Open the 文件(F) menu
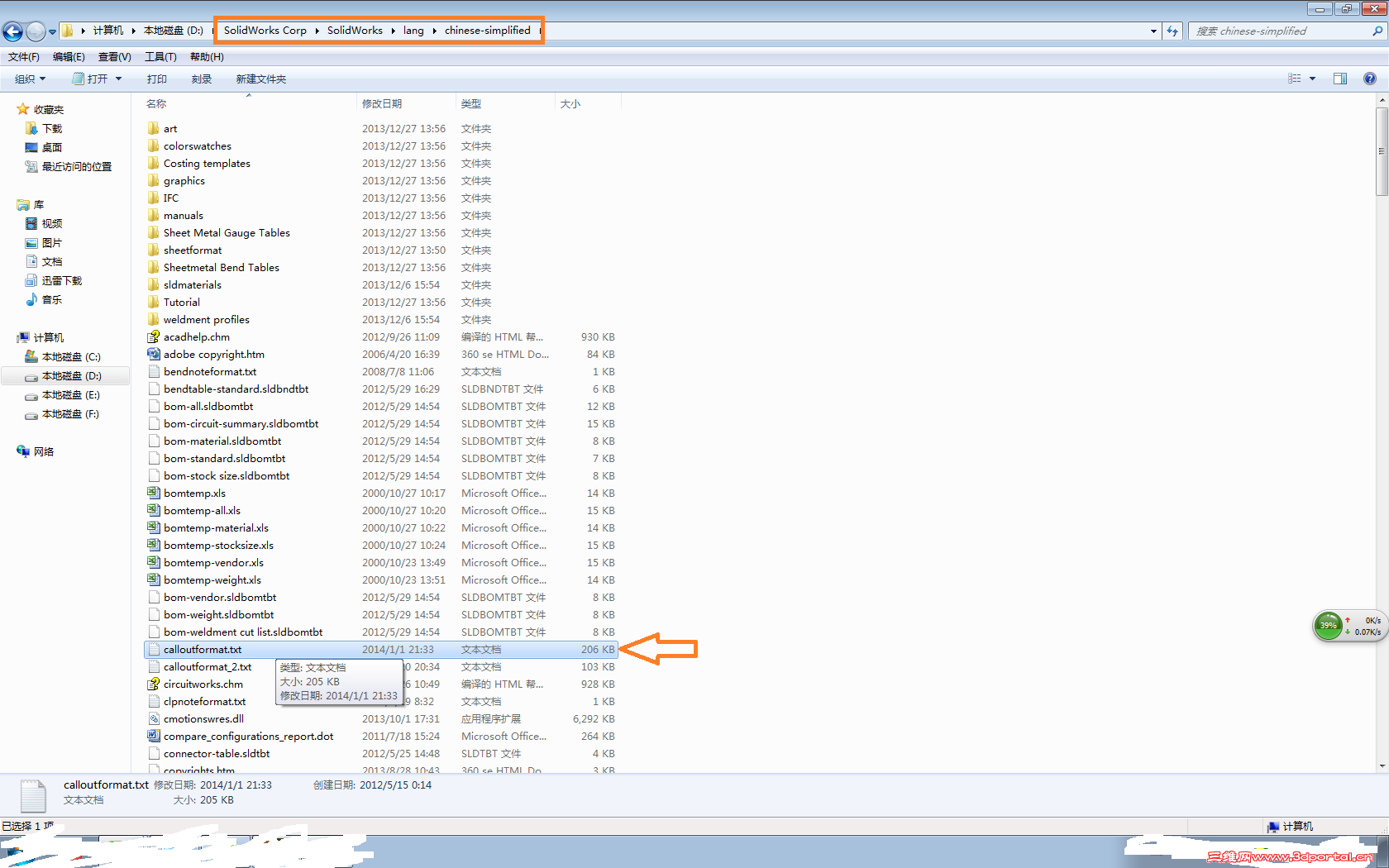This screenshot has width=1389, height=868. (24, 57)
